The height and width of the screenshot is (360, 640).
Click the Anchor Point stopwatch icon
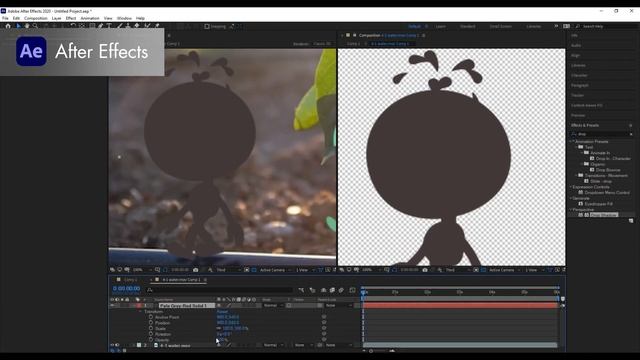(151, 317)
